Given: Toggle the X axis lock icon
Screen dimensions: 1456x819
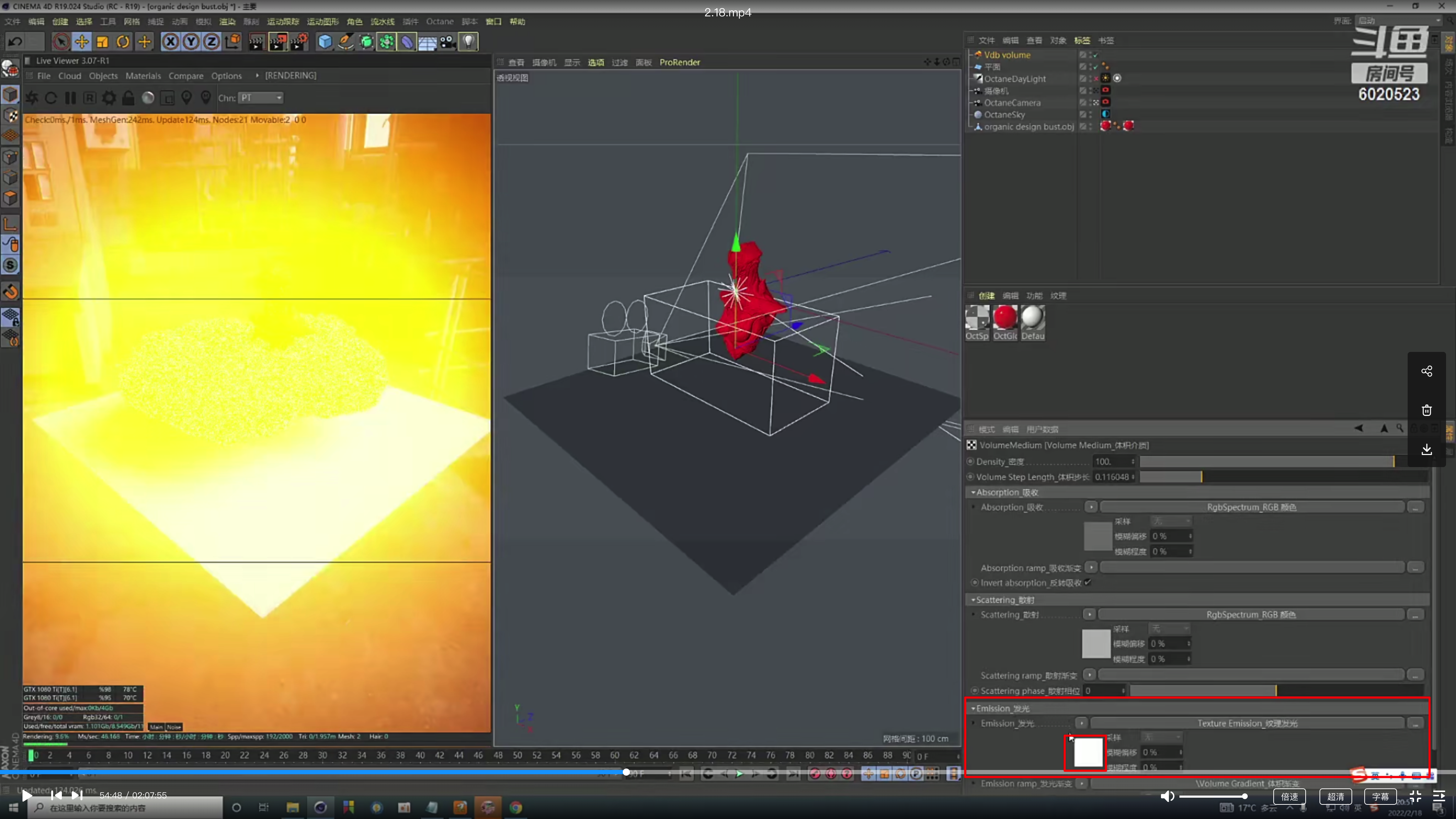Looking at the screenshot, I should pos(170,42).
